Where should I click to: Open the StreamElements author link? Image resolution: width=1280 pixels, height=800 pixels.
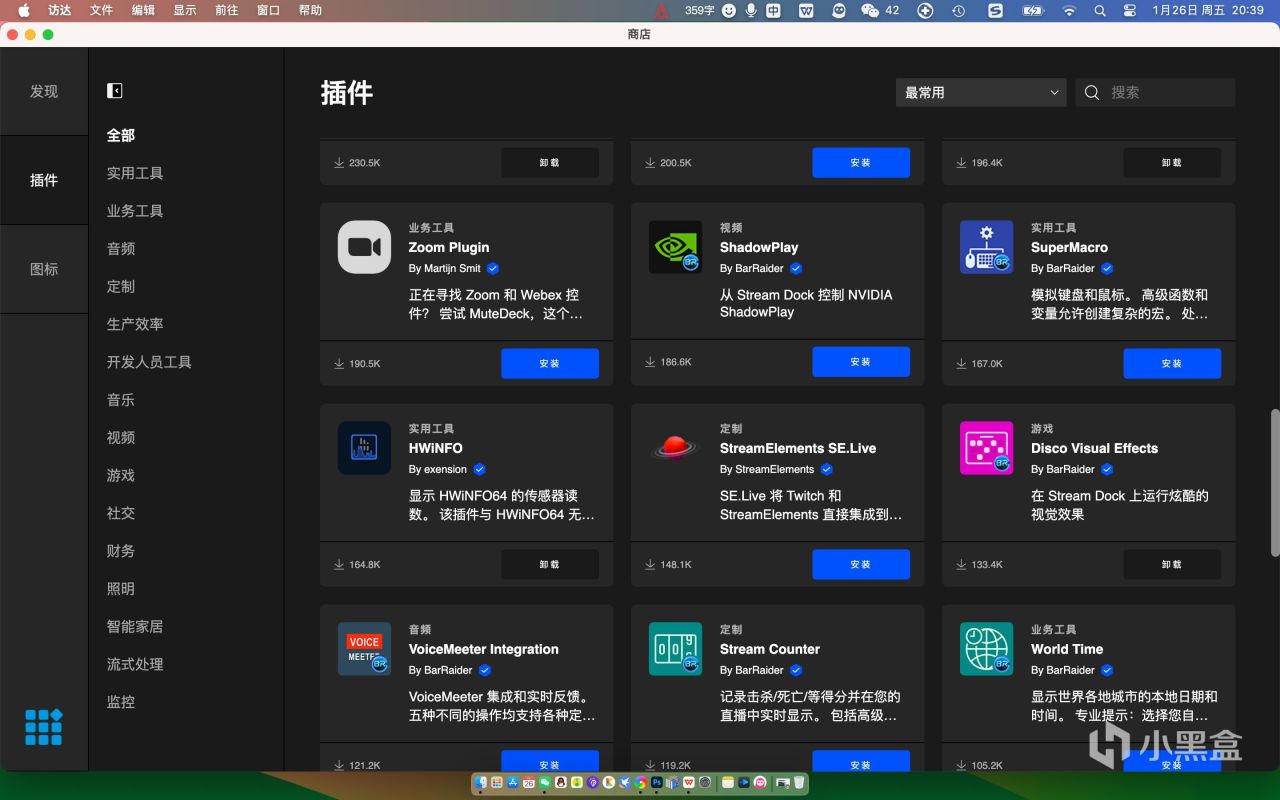(774, 469)
